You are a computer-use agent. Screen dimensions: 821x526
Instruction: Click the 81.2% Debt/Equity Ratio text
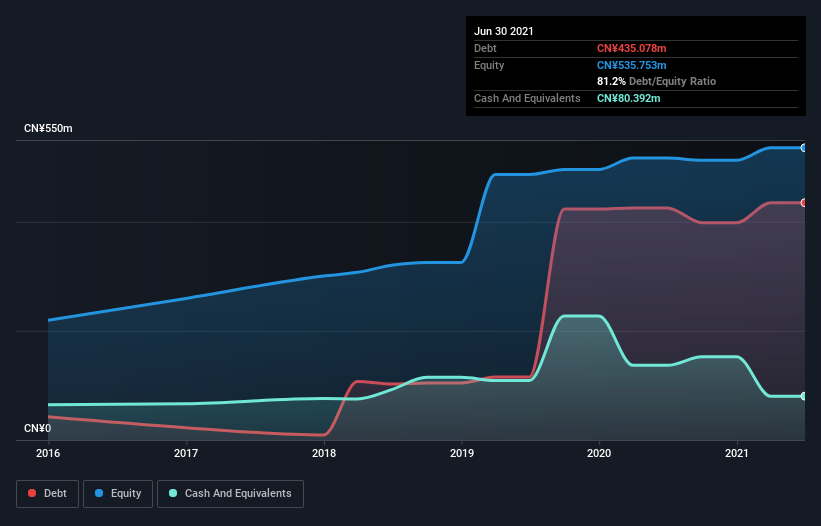click(x=657, y=81)
